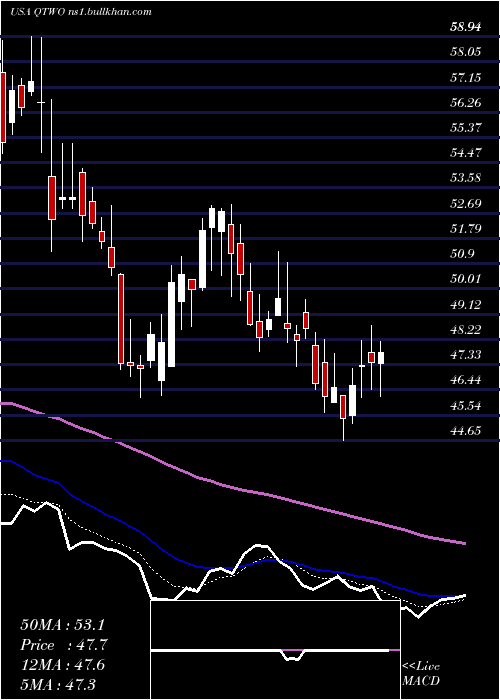Click the pink 50MA line's right end
Screen dimensions: 500x700
point(465,543)
